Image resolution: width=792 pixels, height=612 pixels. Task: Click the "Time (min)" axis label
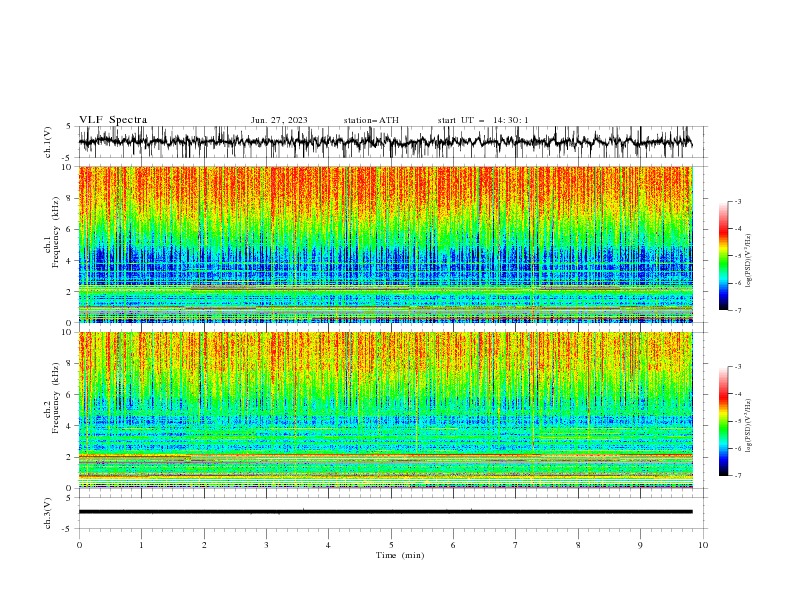400,555
